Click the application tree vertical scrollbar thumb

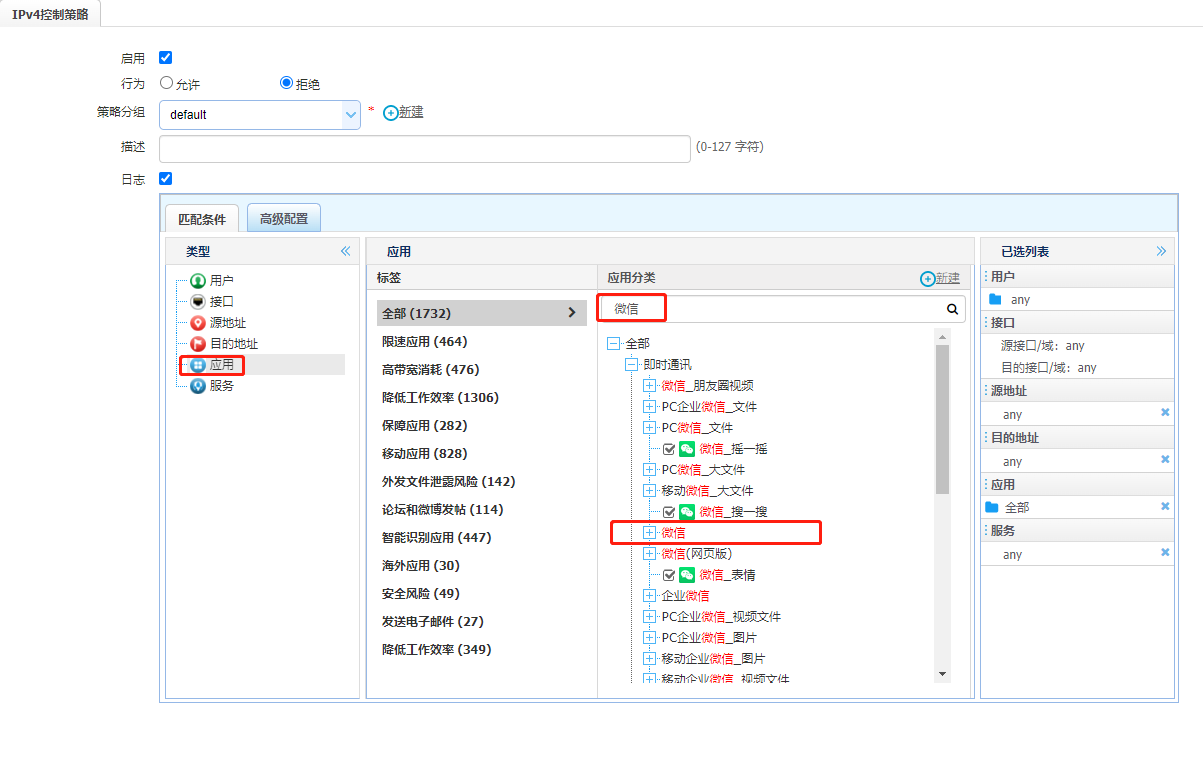942,419
